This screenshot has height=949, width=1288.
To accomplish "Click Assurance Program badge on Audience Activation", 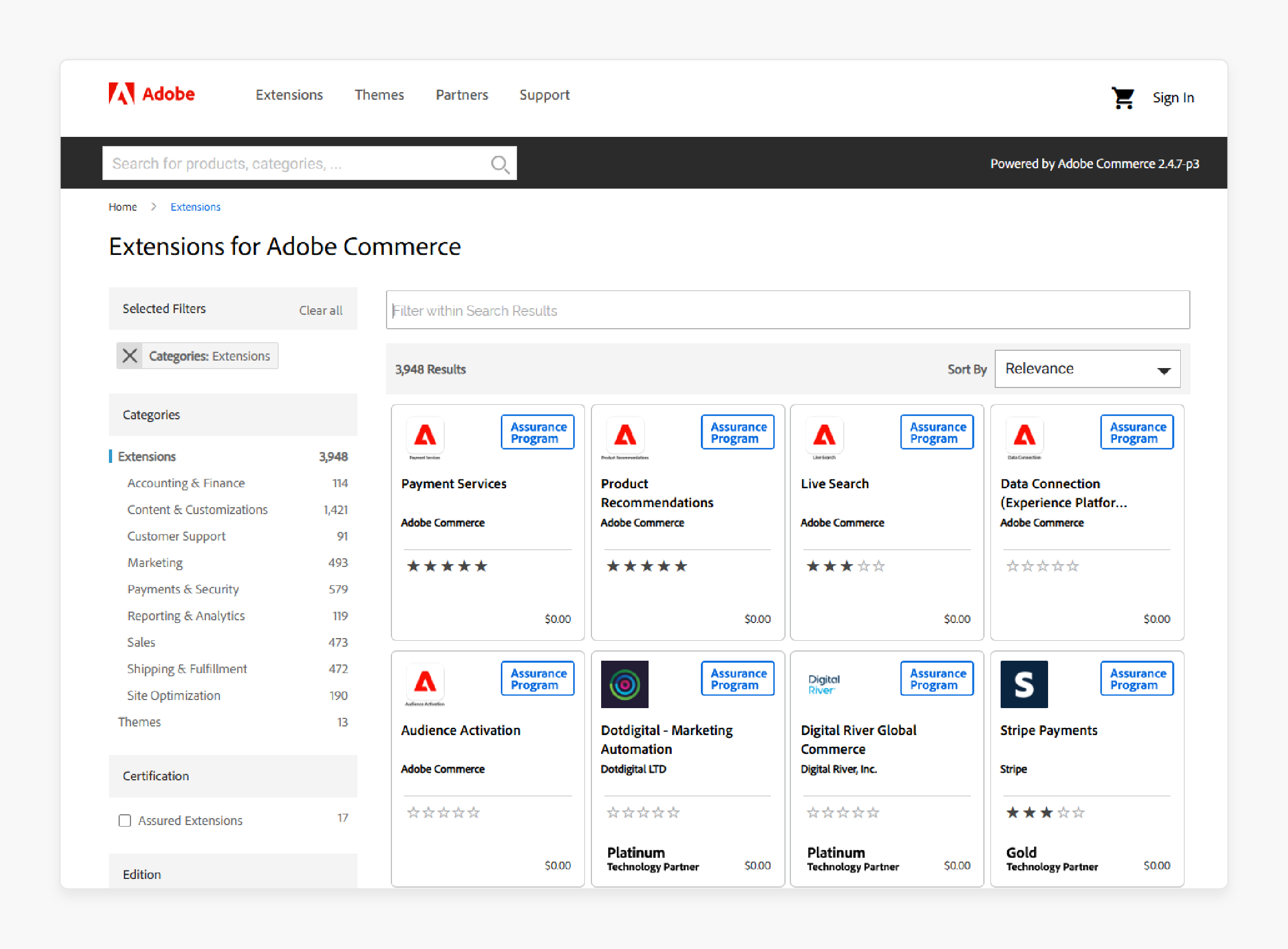I will (x=538, y=678).
